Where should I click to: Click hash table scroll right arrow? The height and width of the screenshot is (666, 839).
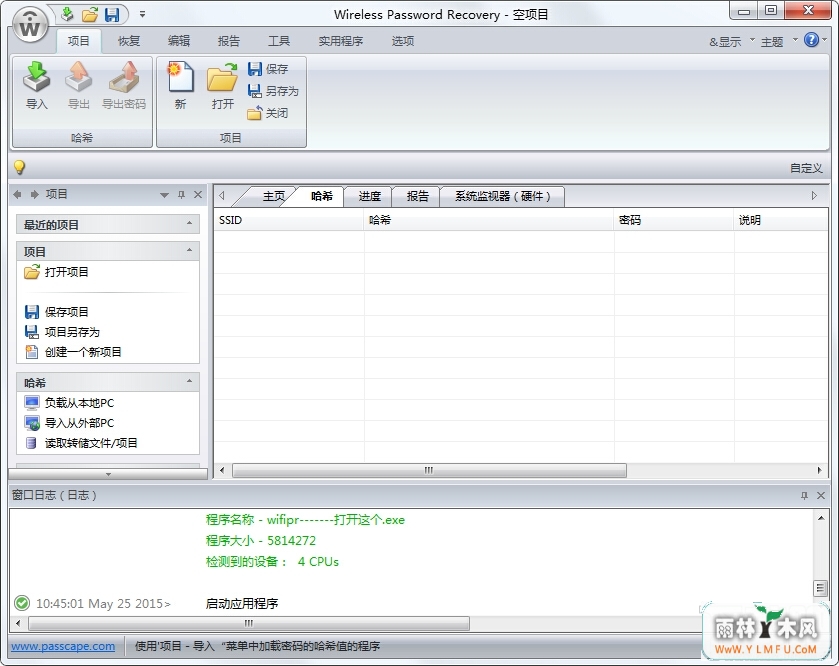(820, 471)
